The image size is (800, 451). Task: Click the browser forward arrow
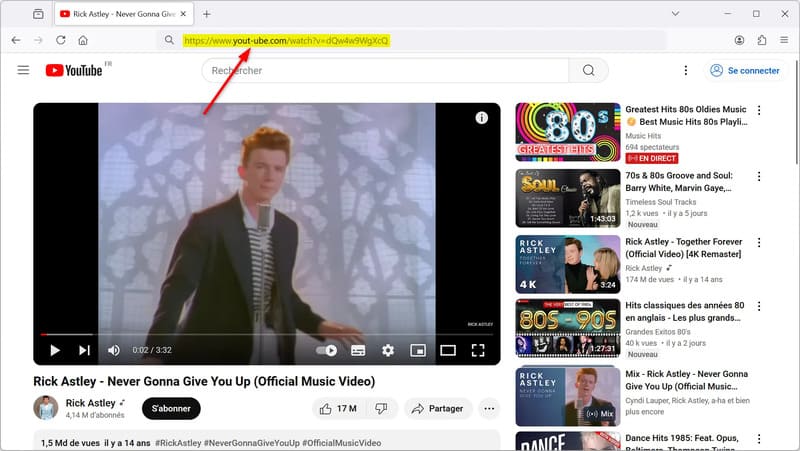pos(38,40)
